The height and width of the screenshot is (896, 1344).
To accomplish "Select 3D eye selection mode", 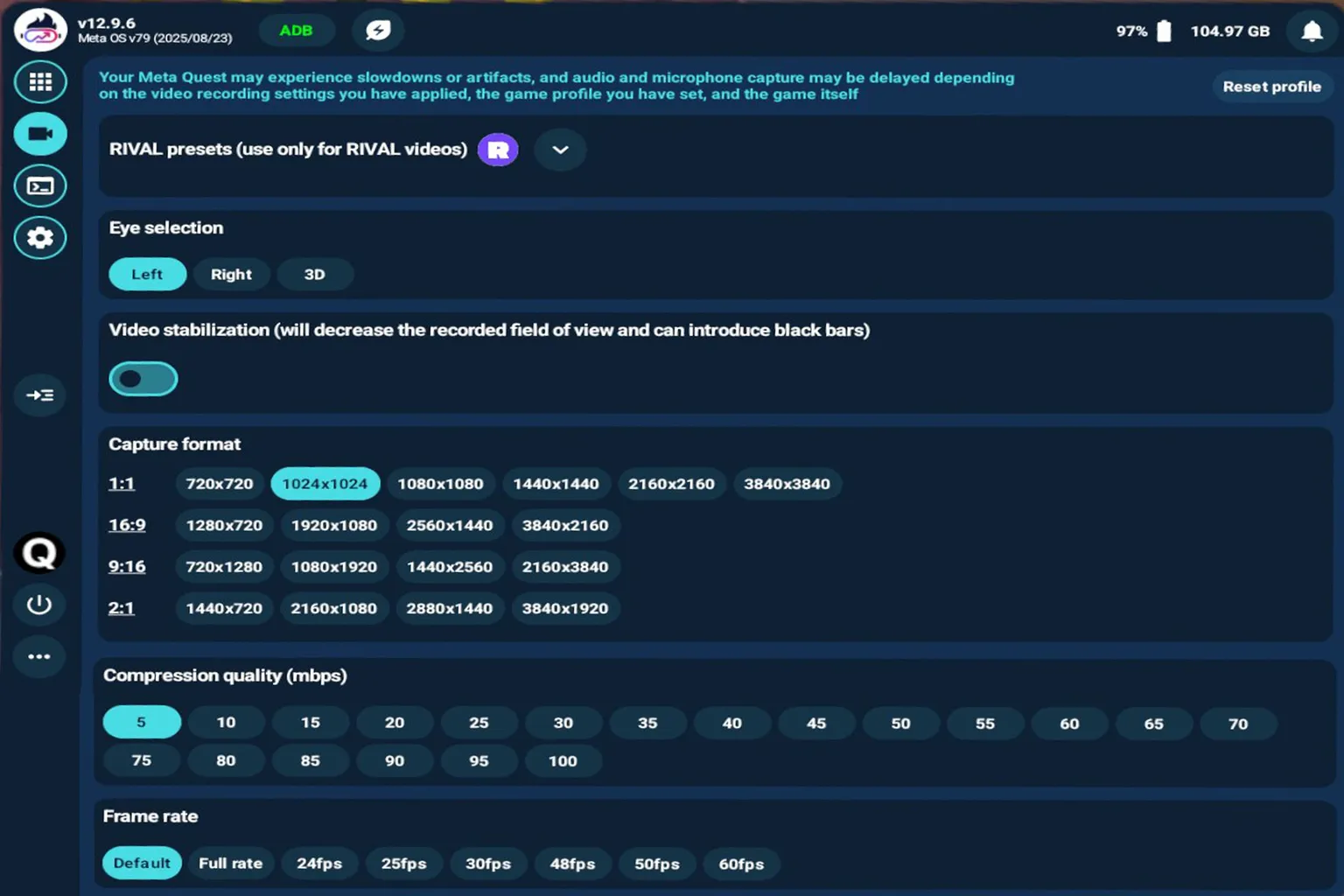I will [x=314, y=274].
